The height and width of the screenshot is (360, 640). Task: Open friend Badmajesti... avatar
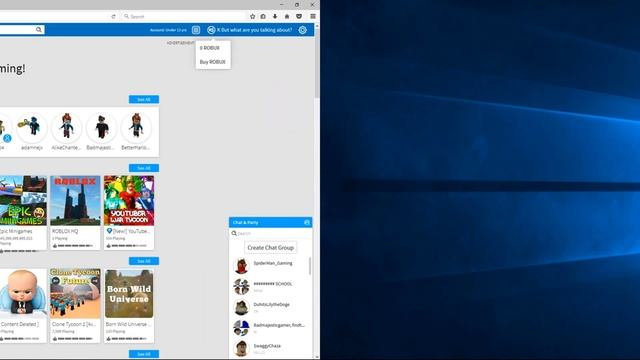pyautogui.click(x=101, y=127)
